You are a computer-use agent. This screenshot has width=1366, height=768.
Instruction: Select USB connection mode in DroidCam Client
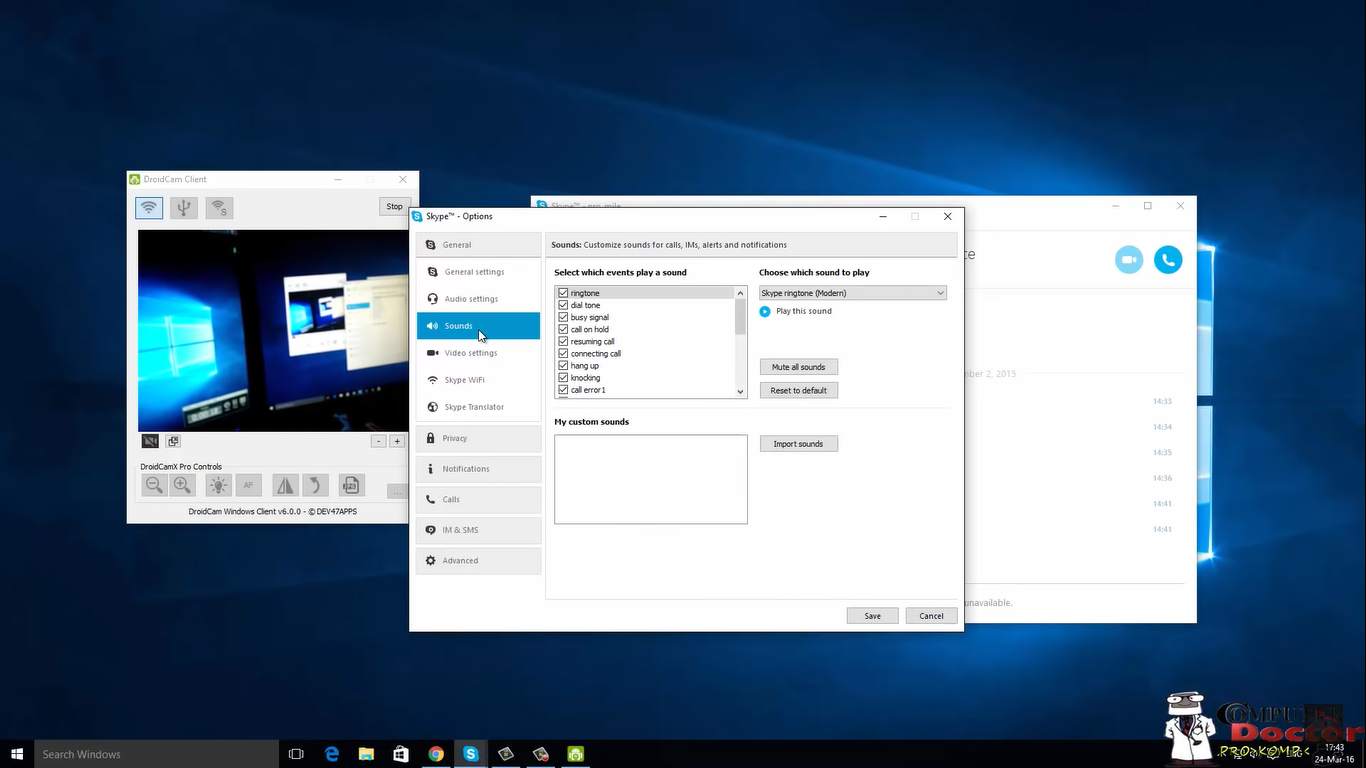click(183, 207)
